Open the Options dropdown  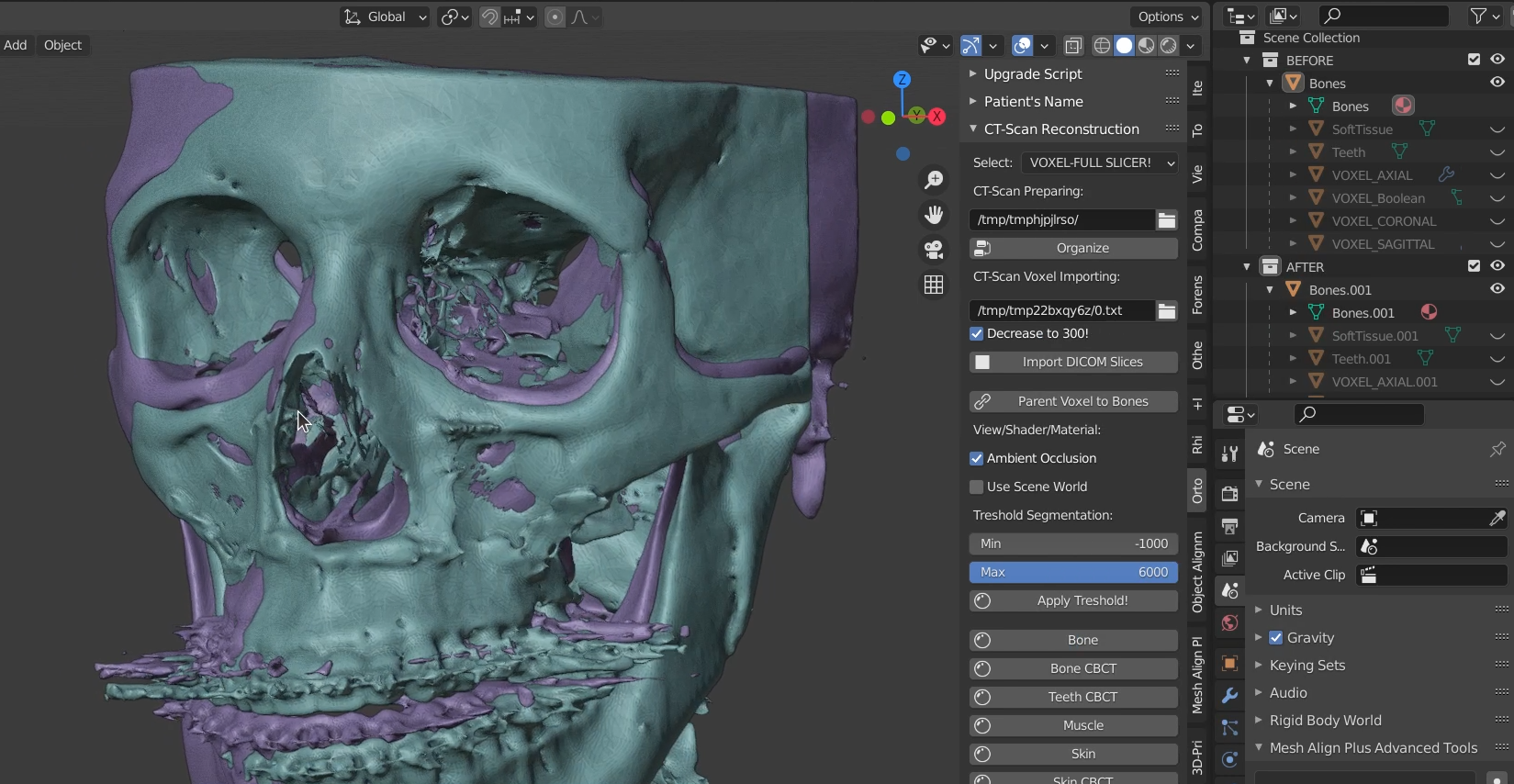click(1166, 17)
